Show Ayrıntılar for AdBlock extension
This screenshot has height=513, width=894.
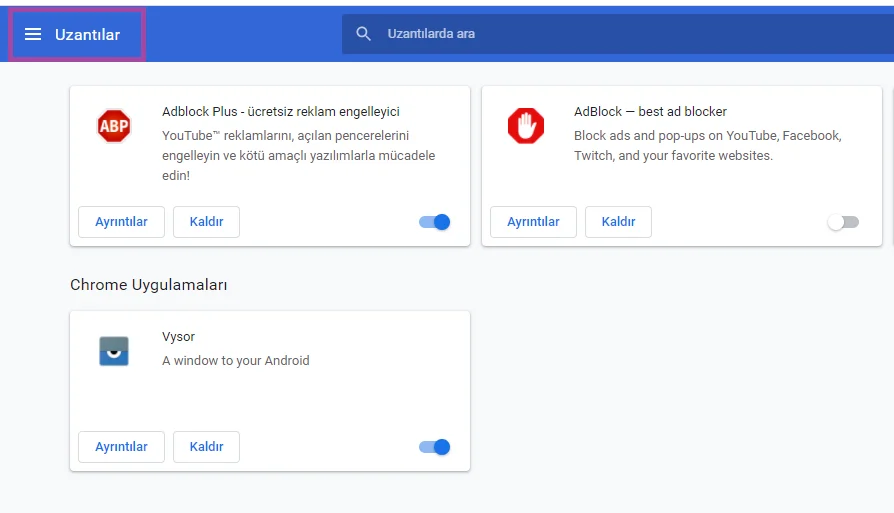coord(533,222)
